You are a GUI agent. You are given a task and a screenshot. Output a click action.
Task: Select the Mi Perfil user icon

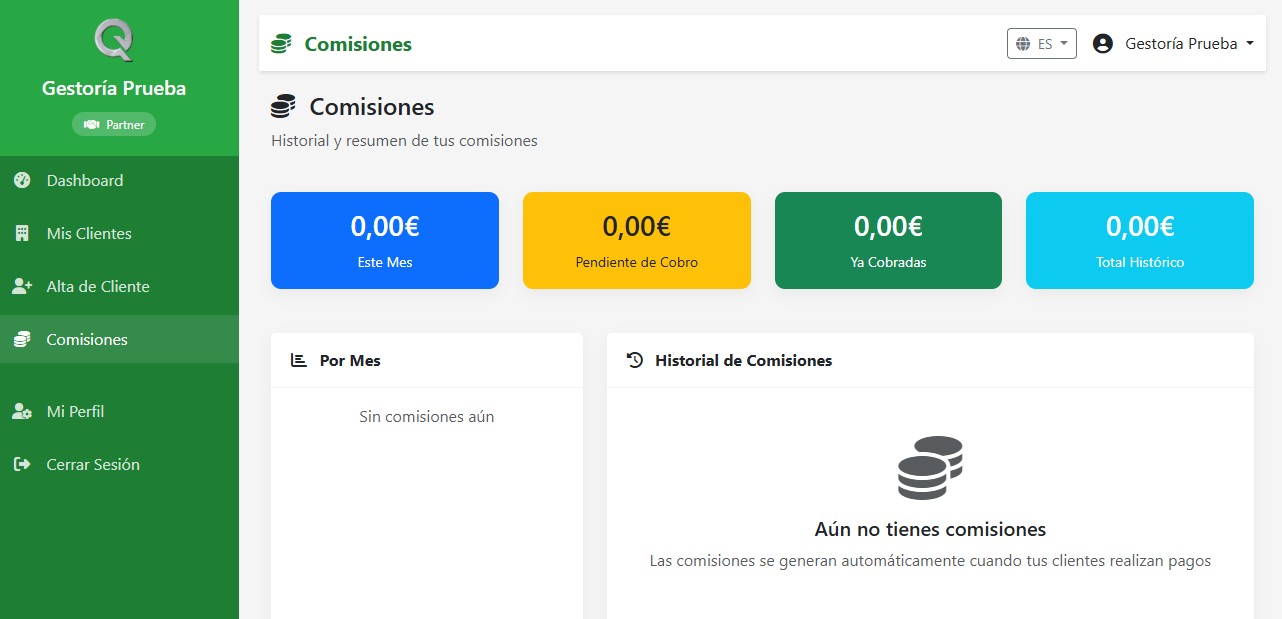coord(24,410)
